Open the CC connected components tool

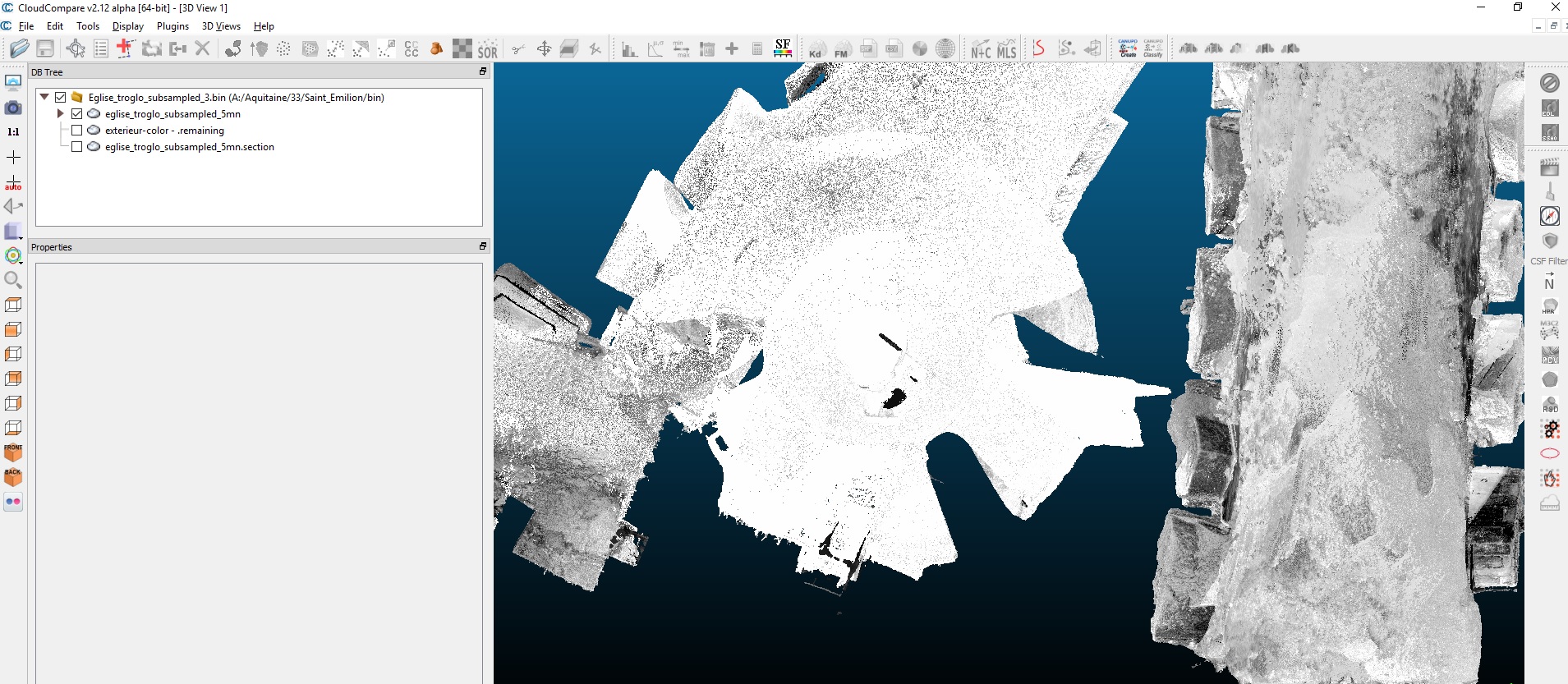[412, 48]
